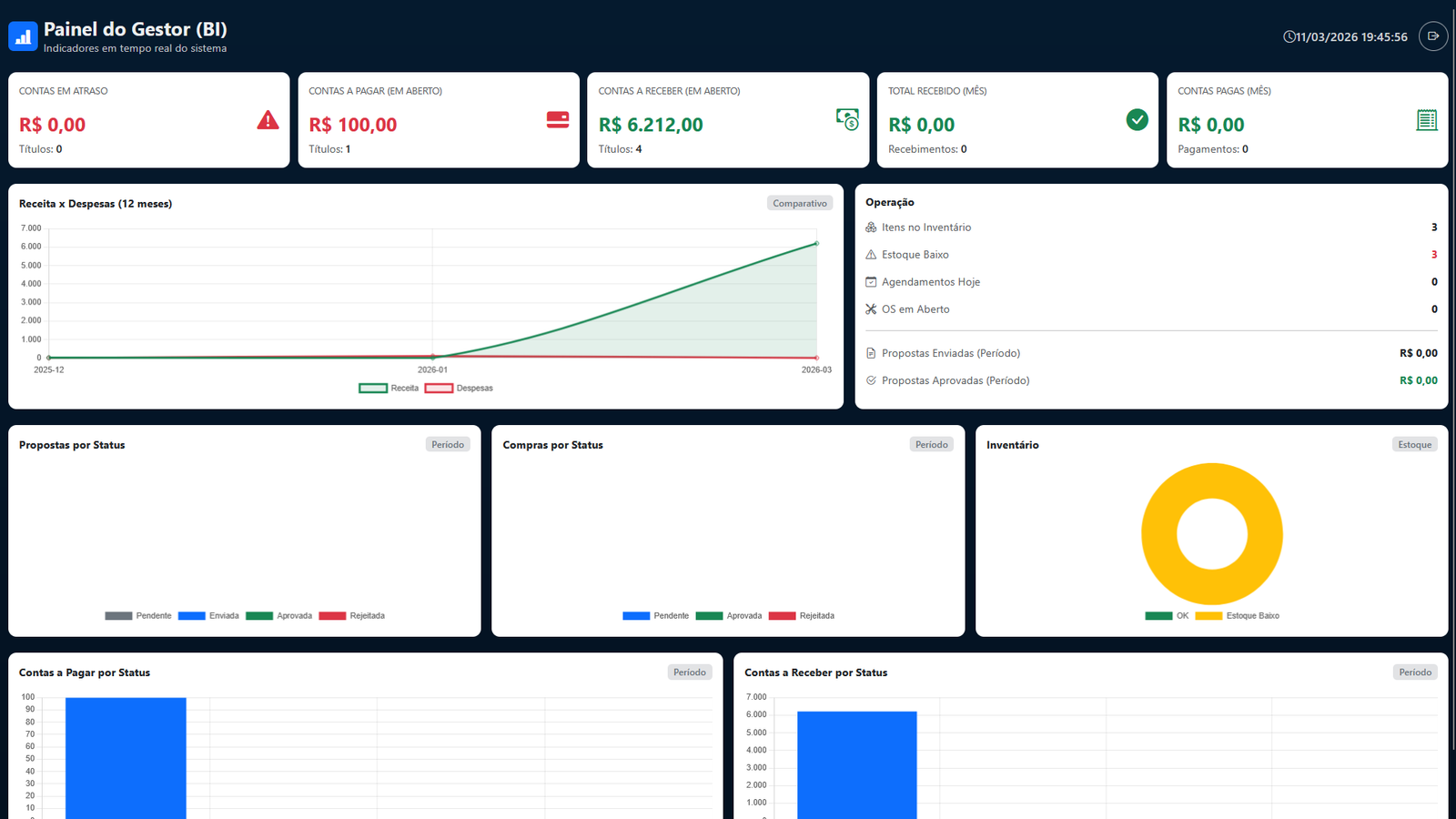Click the receipt icon on Contas Pagas card
This screenshot has width=1456, height=819.
point(1426,119)
